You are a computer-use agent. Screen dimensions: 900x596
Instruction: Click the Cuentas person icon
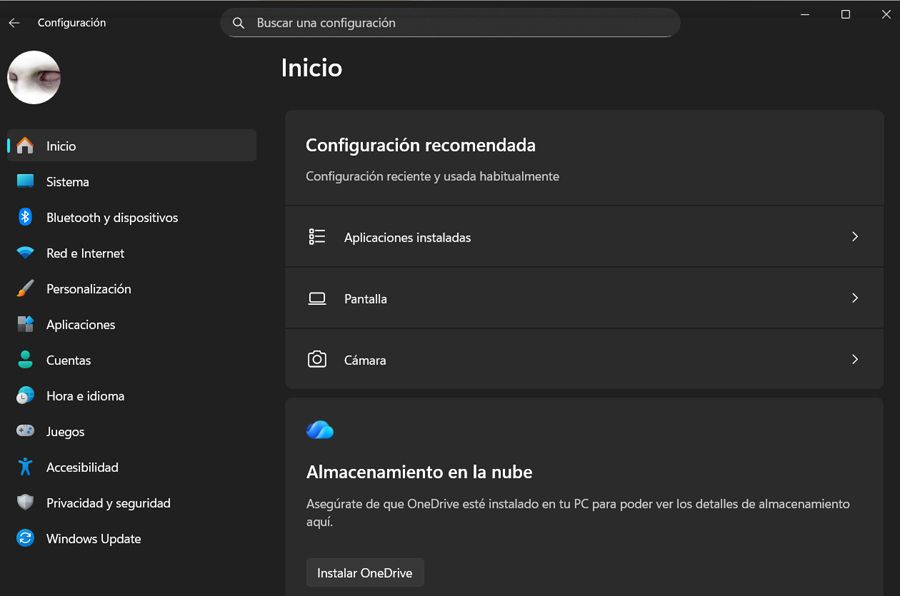[x=27, y=360]
